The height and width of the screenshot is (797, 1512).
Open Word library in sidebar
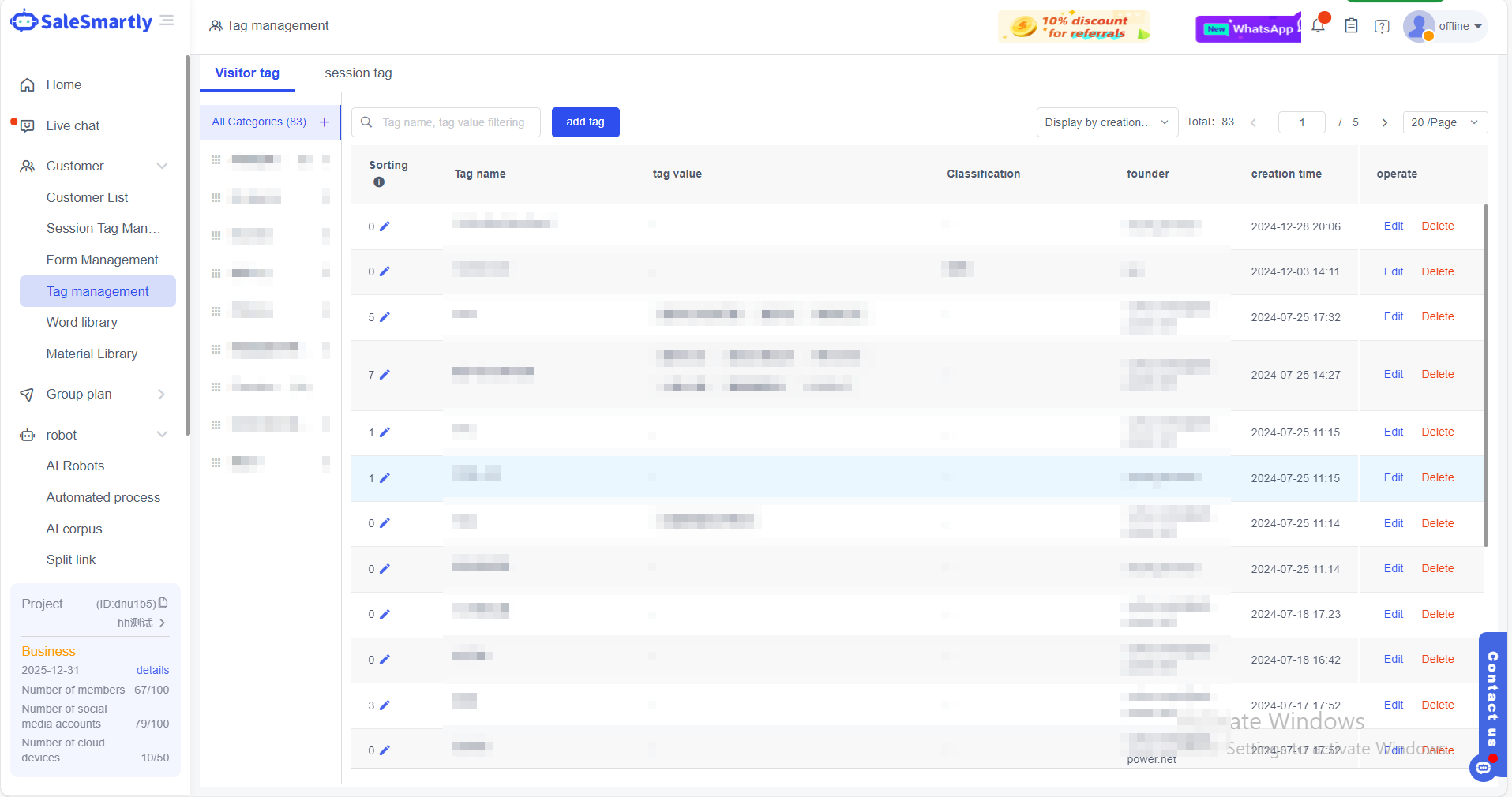[82, 322]
